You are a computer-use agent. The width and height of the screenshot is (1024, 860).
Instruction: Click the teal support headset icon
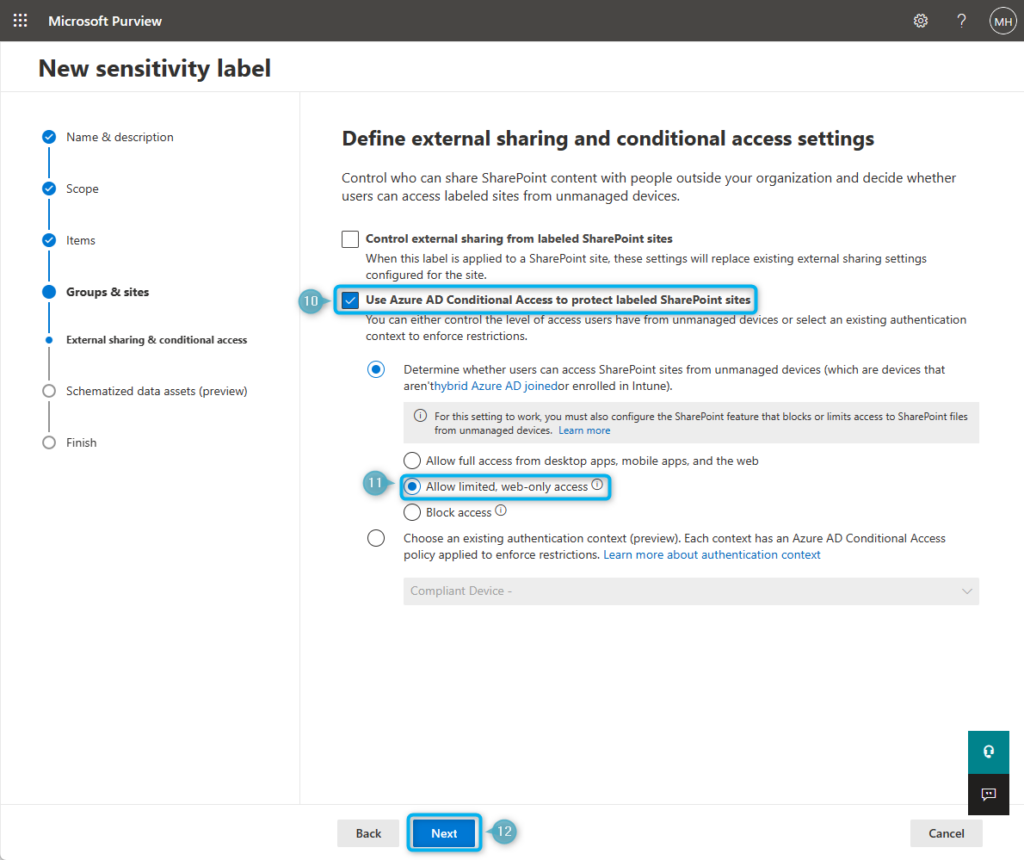click(988, 751)
